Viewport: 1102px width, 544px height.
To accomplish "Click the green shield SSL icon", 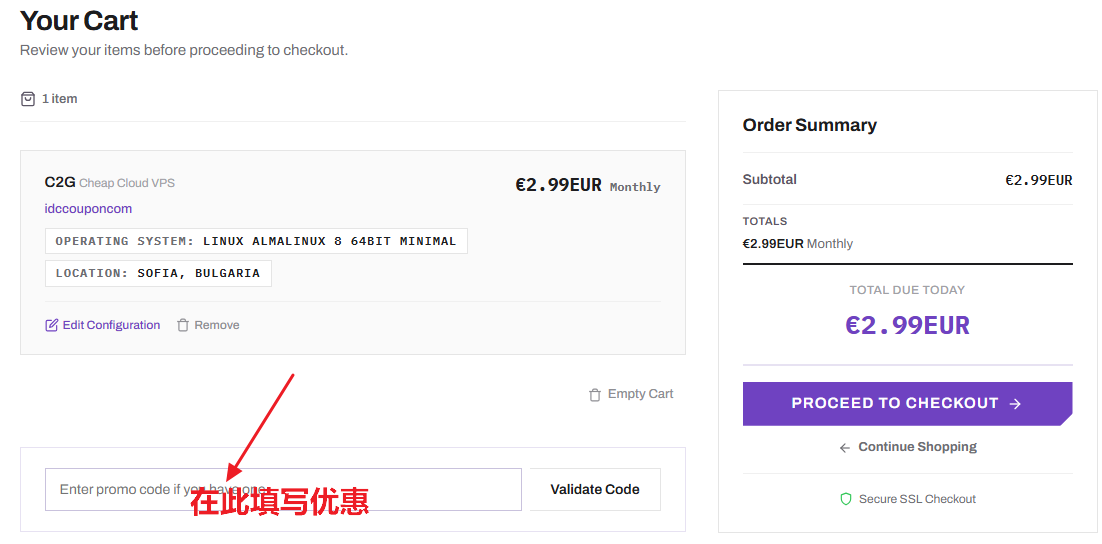I will [x=846, y=499].
